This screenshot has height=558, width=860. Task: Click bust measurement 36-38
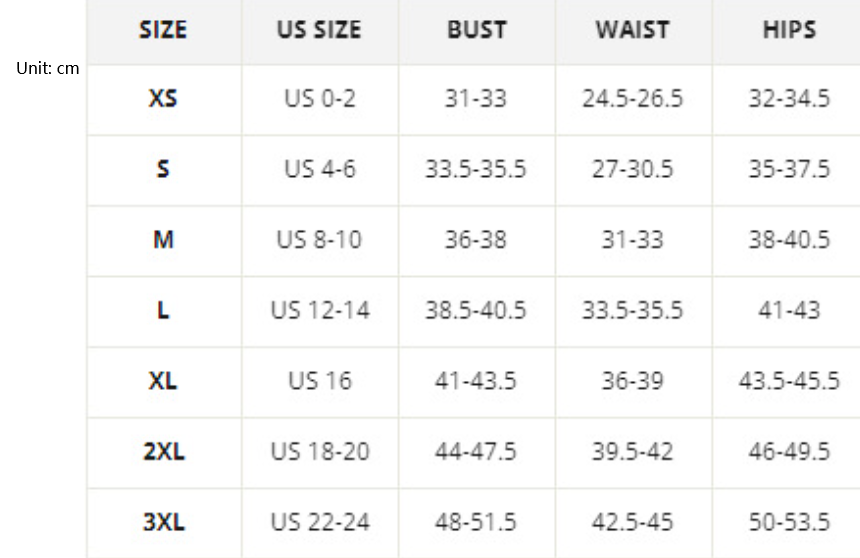[x=476, y=240]
